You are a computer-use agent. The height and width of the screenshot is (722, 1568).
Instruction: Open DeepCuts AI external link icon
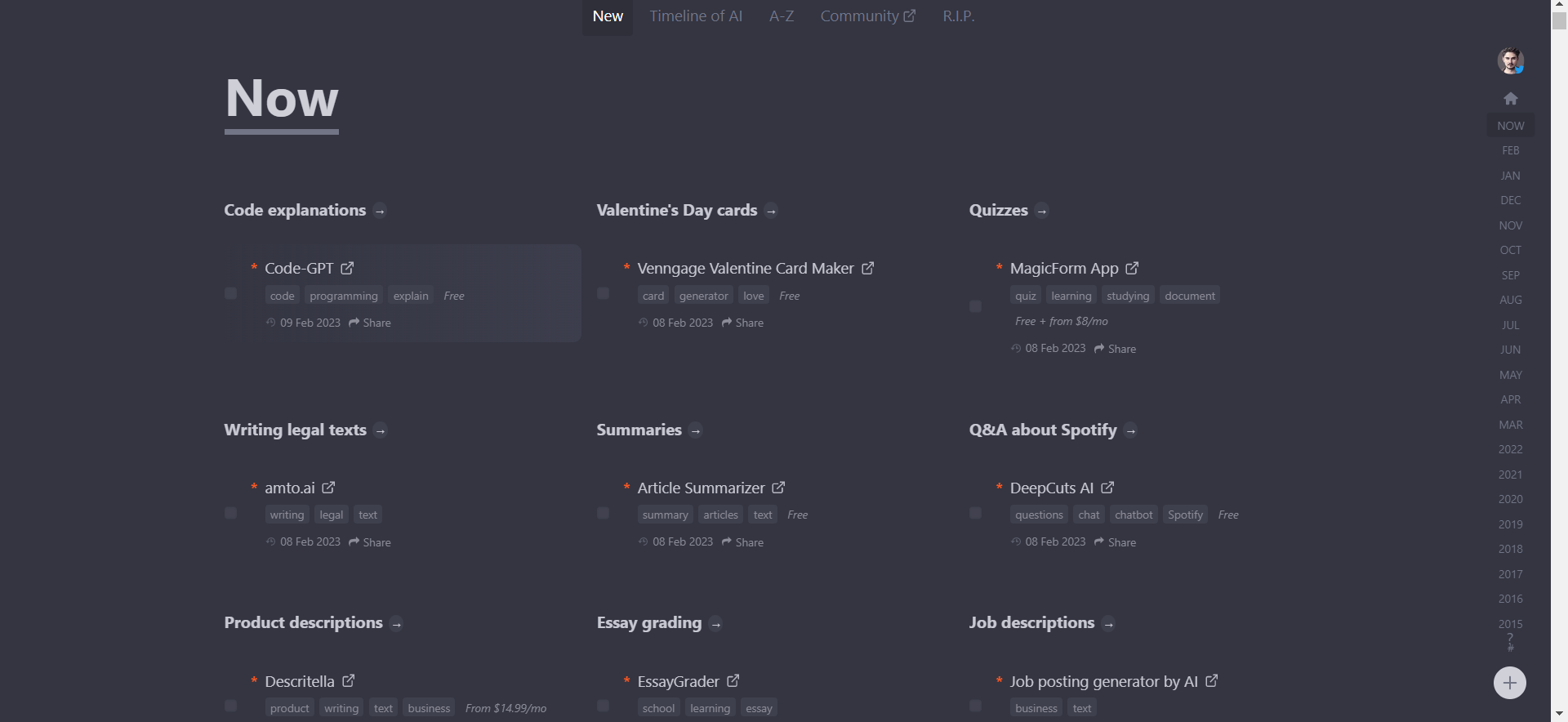[x=1107, y=488]
